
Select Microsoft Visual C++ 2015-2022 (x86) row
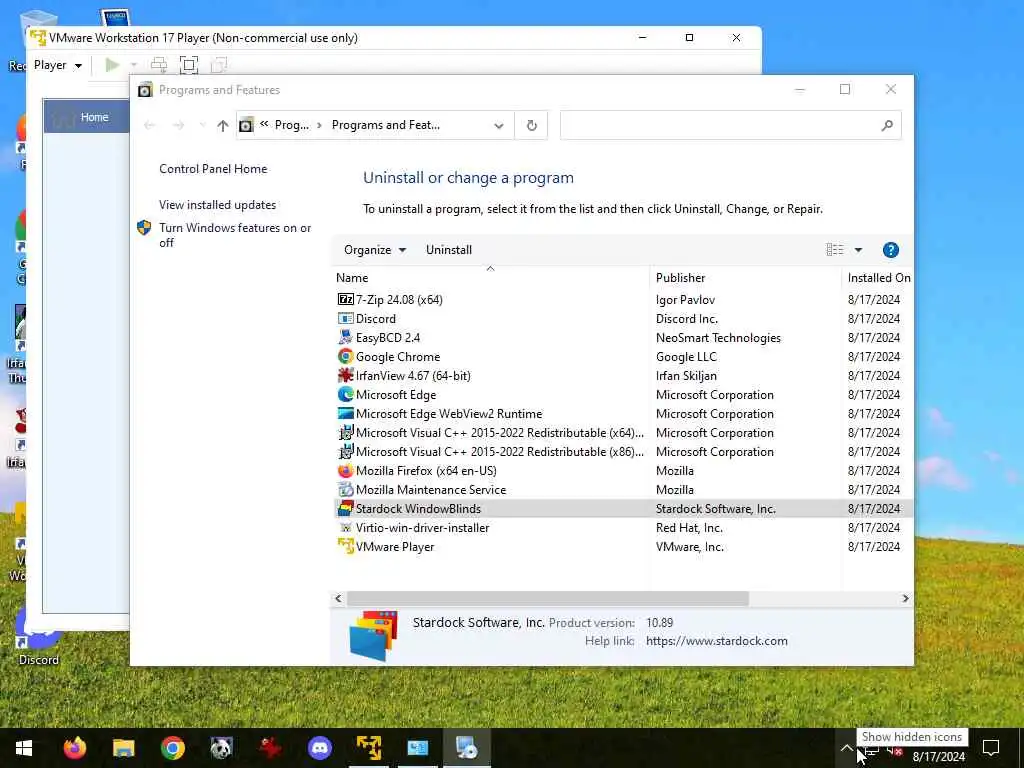pyautogui.click(x=622, y=451)
